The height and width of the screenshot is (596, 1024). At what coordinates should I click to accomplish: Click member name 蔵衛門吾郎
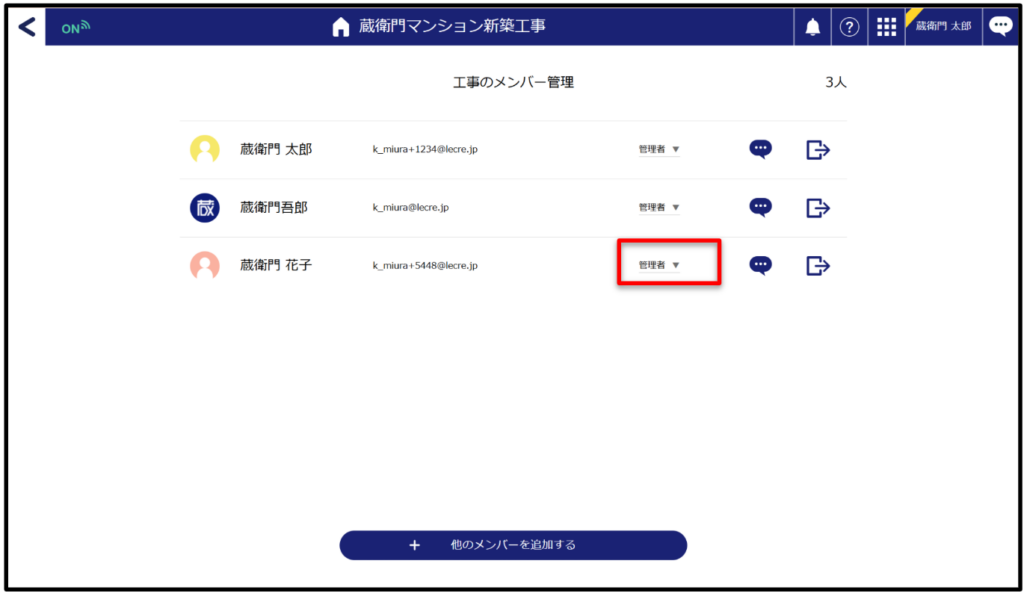click(x=274, y=208)
